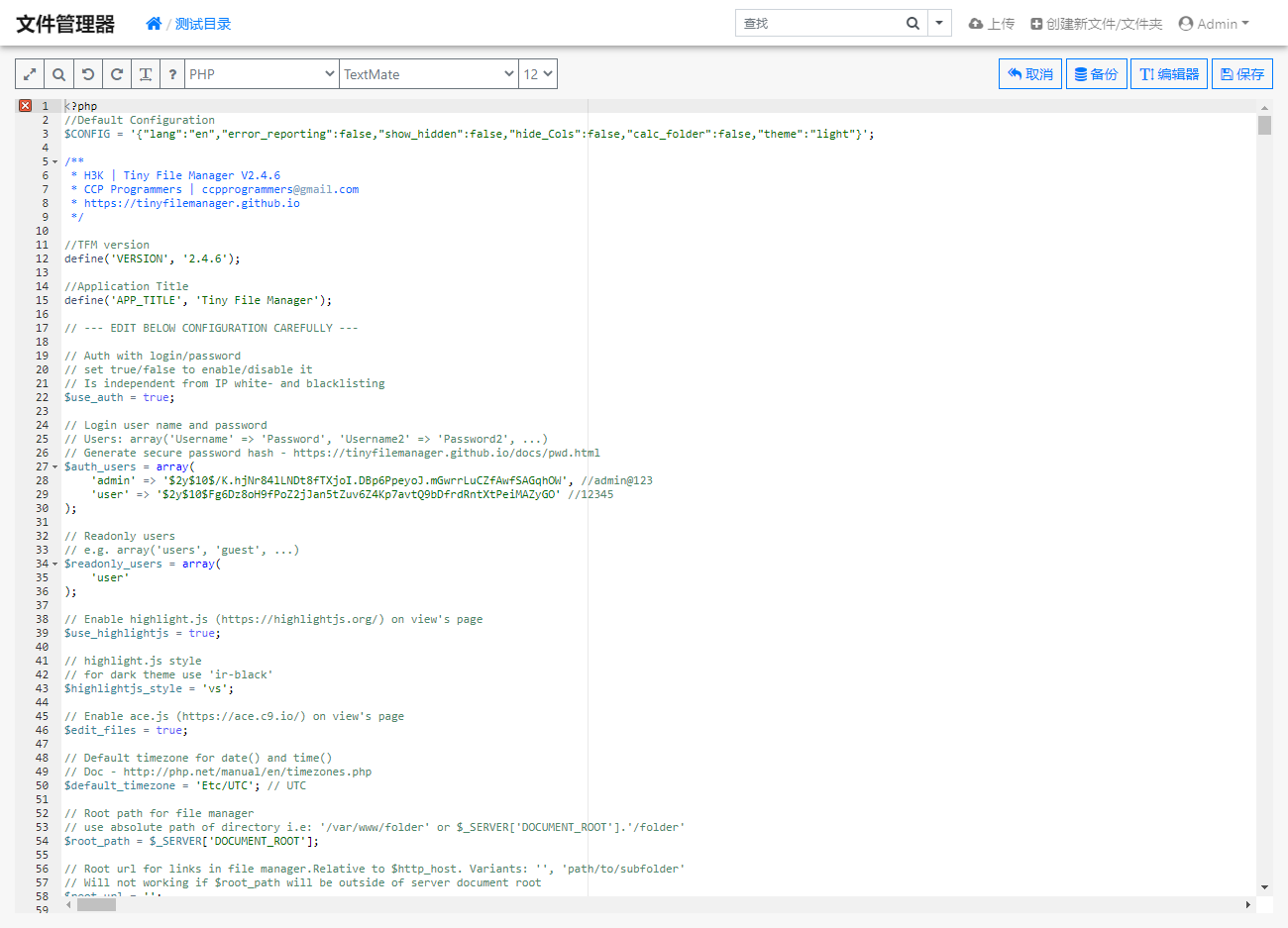Click the "$root_path = $_SERVER['DOCUMENT_ROOT'];" line
The width and height of the screenshot is (1288, 928).
pos(192,841)
